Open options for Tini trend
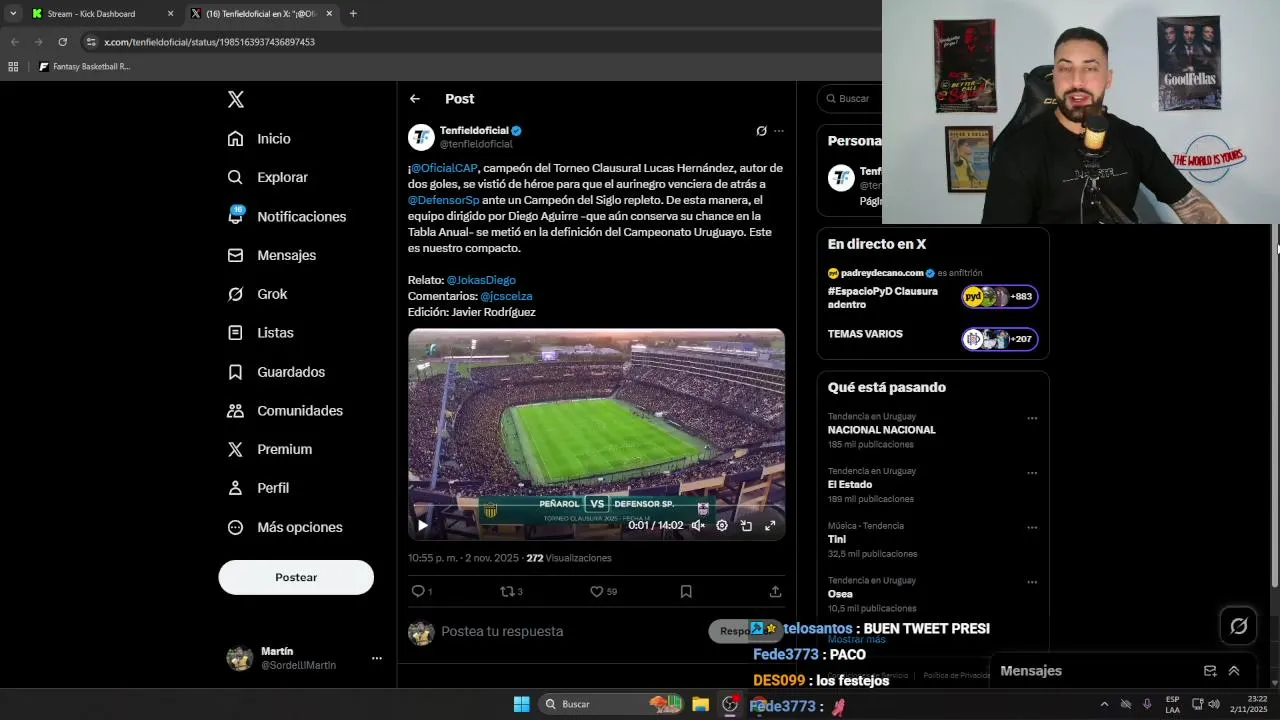This screenshot has height=720, width=1280. pyautogui.click(x=1032, y=527)
